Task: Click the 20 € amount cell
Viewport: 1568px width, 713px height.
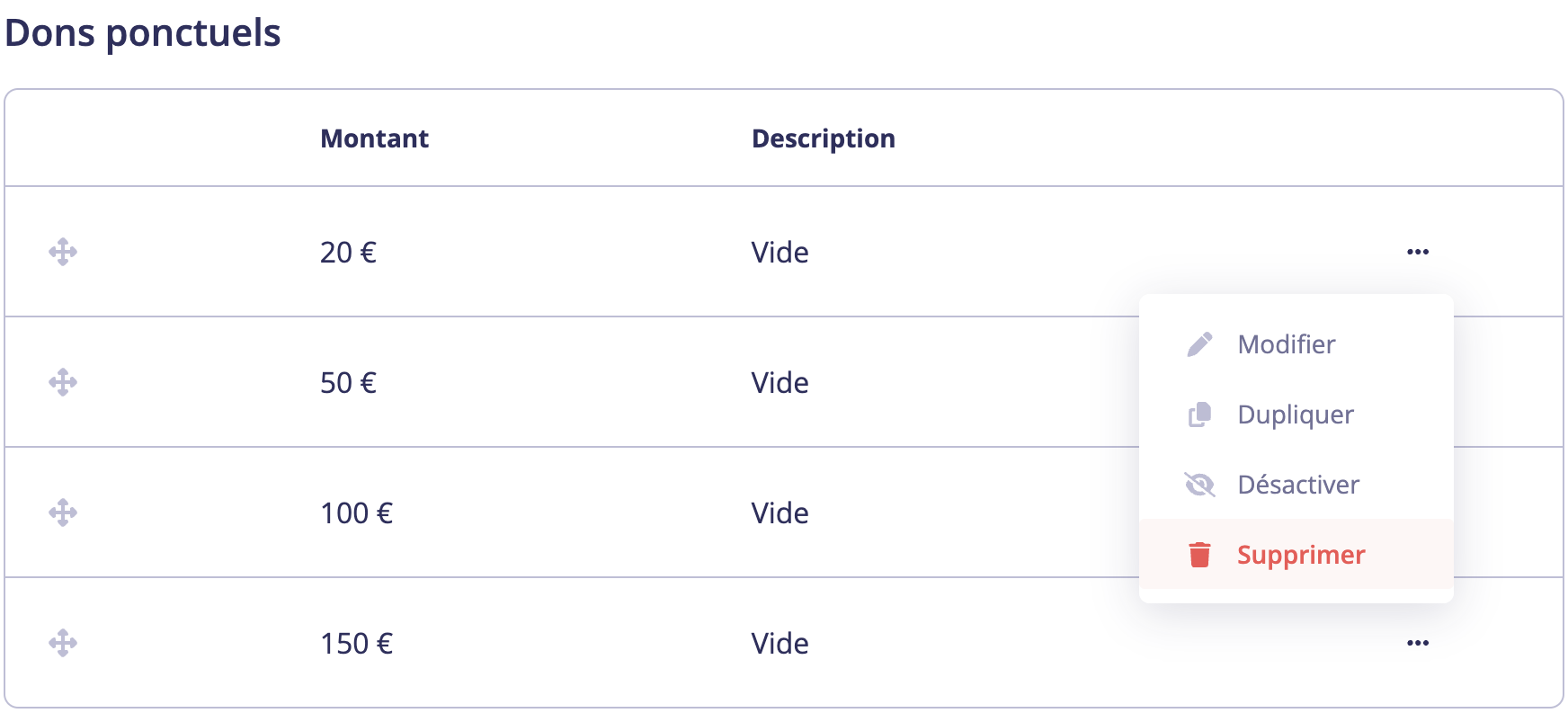Action: [348, 253]
